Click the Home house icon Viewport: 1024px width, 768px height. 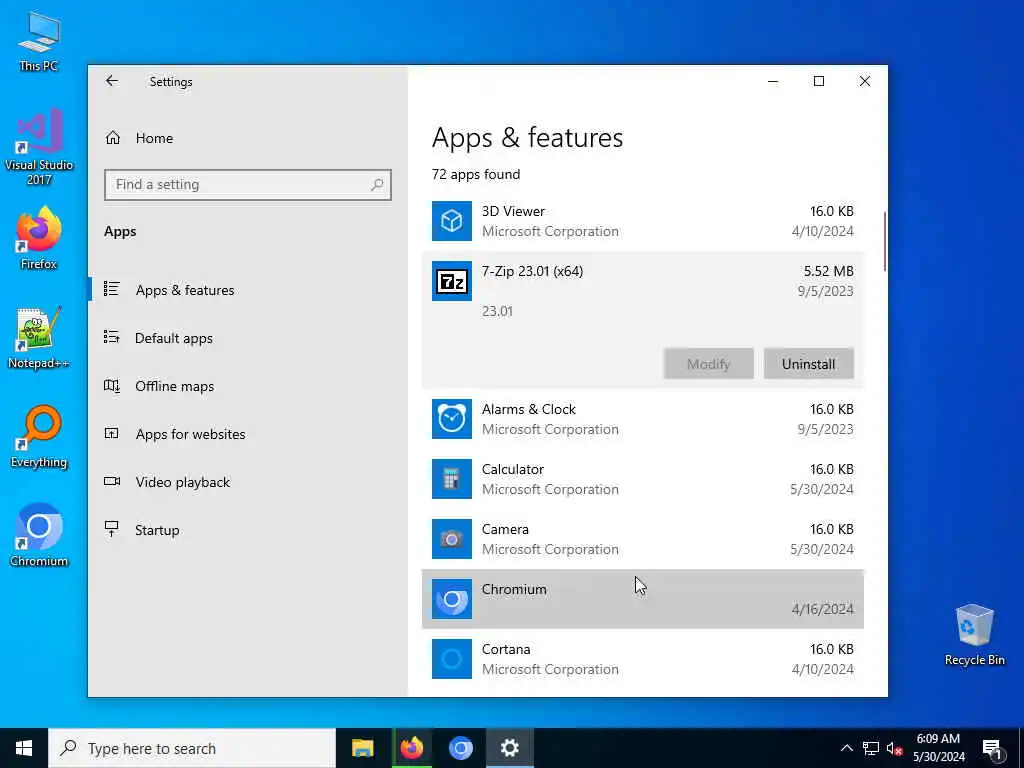coord(112,138)
